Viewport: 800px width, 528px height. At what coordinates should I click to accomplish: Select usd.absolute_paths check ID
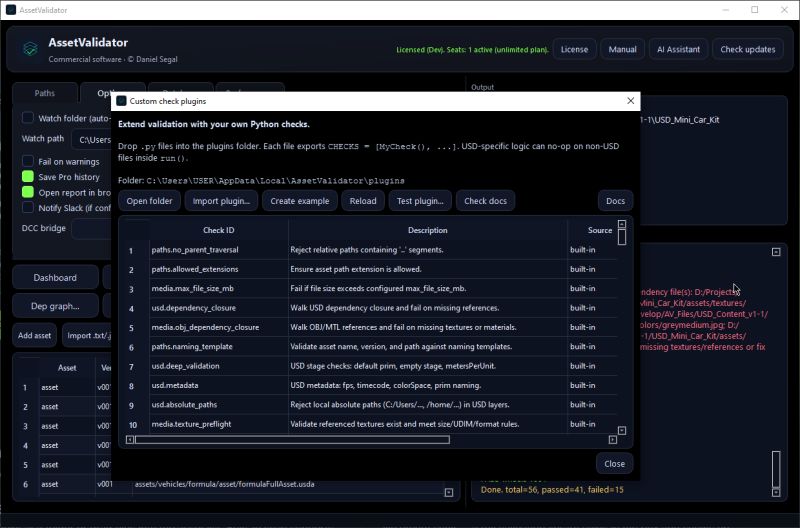click(184, 405)
